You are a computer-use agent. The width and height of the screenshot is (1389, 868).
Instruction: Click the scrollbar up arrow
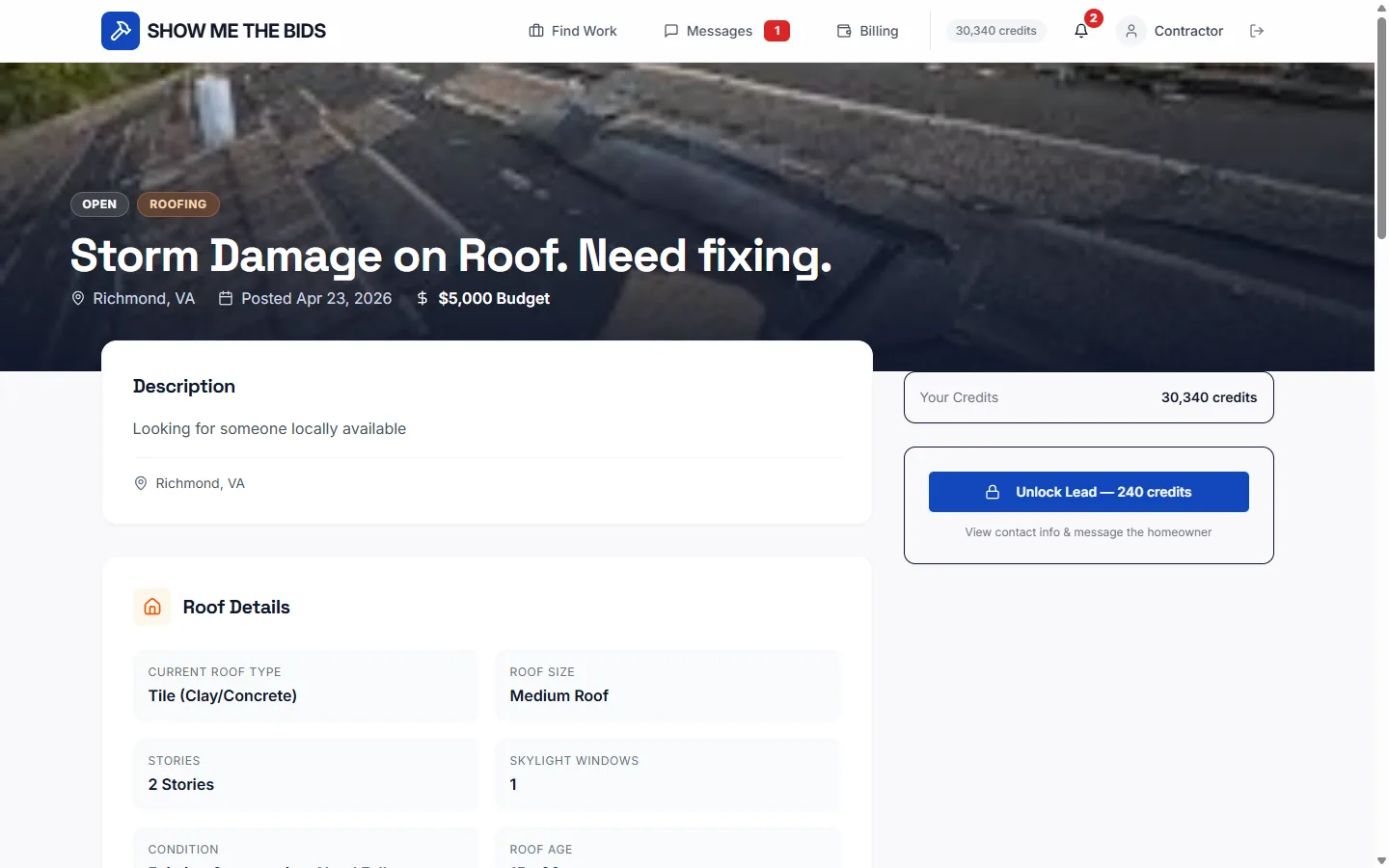(x=1381, y=7)
